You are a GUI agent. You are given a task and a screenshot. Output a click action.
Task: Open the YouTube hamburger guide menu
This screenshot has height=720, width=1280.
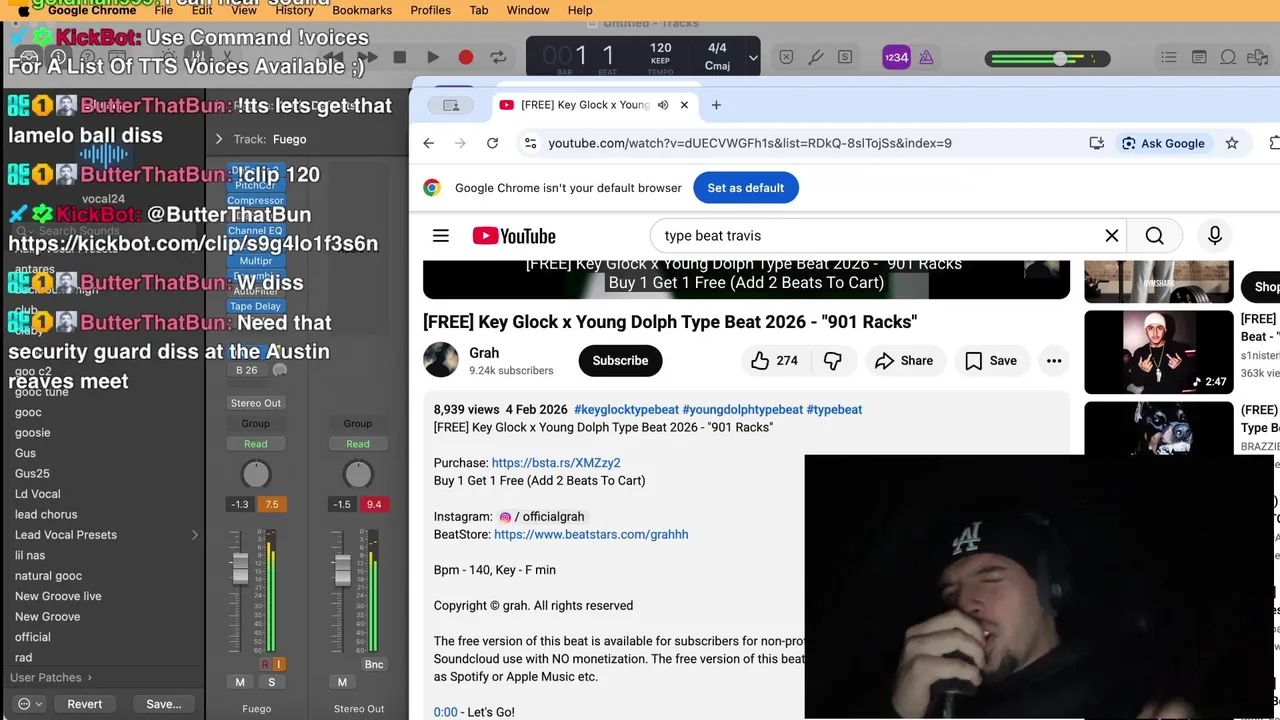(441, 236)
